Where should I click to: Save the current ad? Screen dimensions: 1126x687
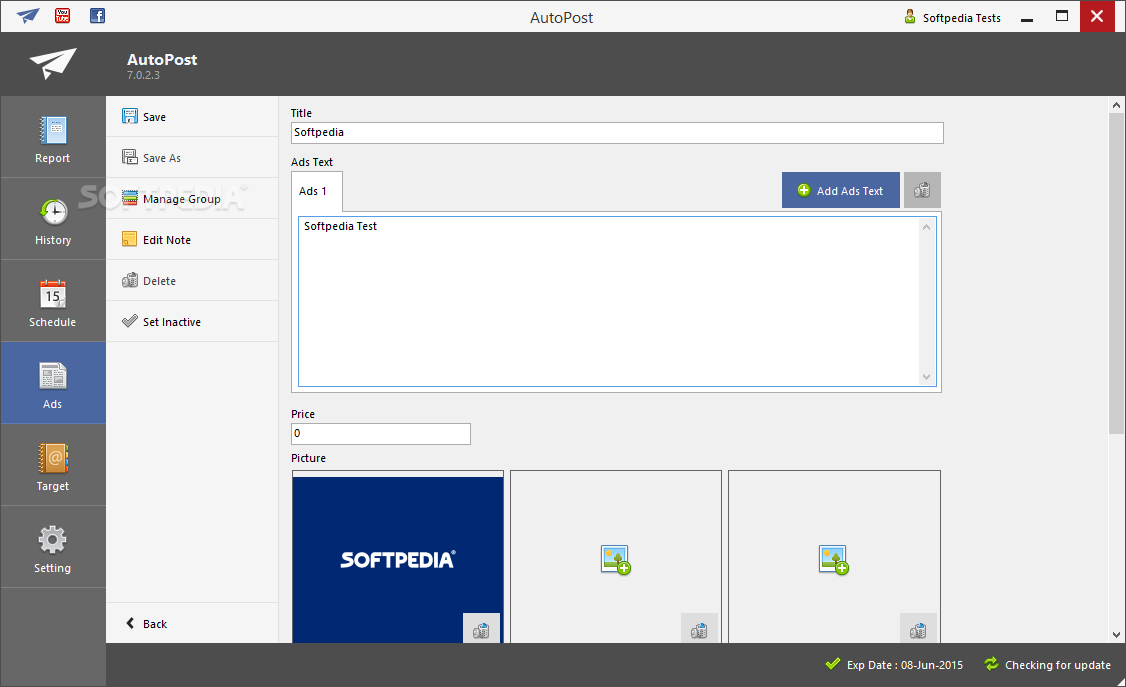coord(192,116)
